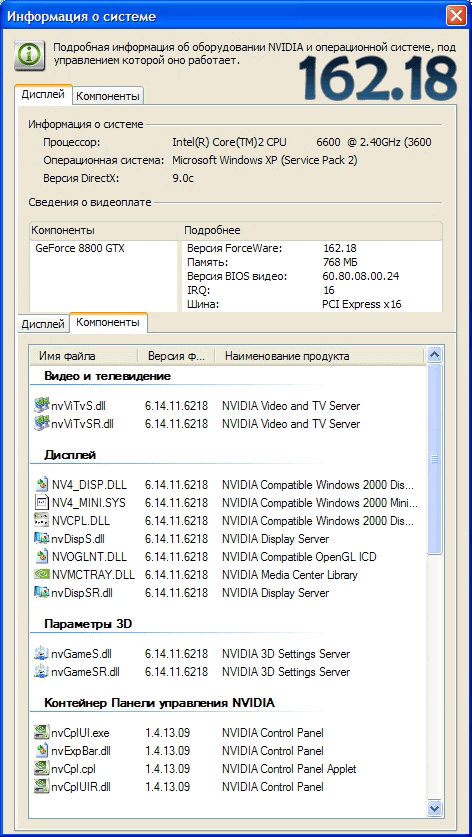The height and width of the screenshot is (837, 472).
Task: Click the nvGameS.dll file icon
Action: pos(41,653)
